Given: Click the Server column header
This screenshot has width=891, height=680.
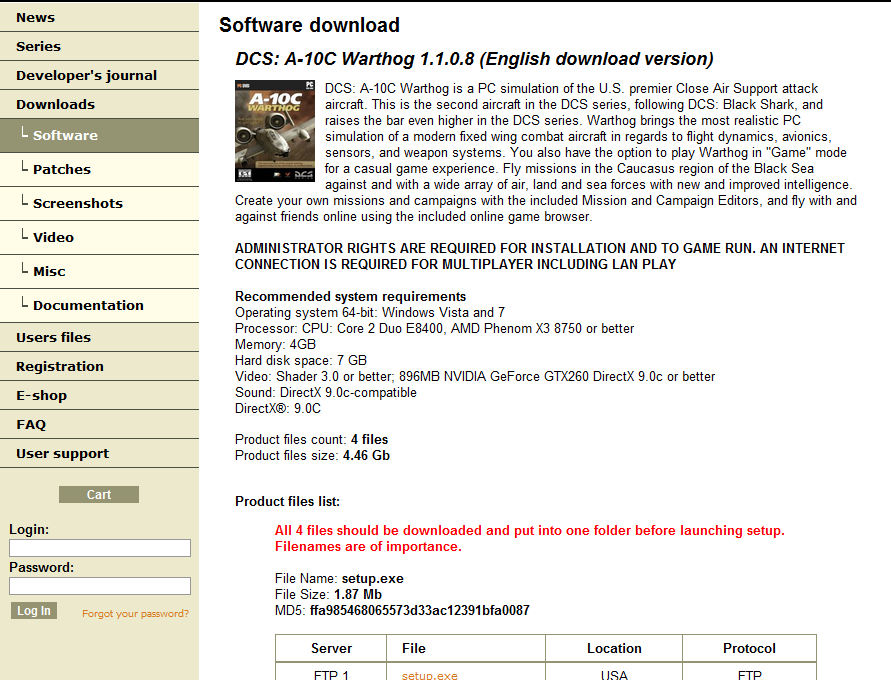Looking at the screenshot, I should (331, 649).
